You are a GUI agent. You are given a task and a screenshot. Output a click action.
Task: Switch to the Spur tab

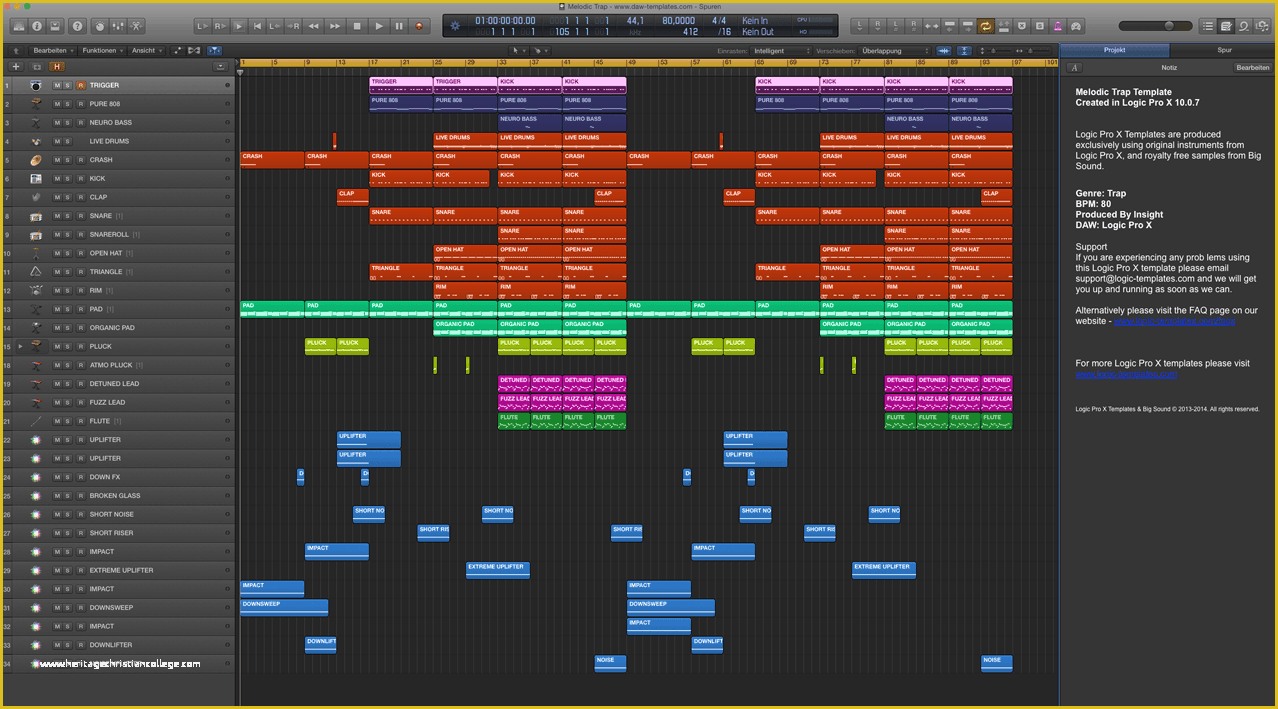[1224, 50]
